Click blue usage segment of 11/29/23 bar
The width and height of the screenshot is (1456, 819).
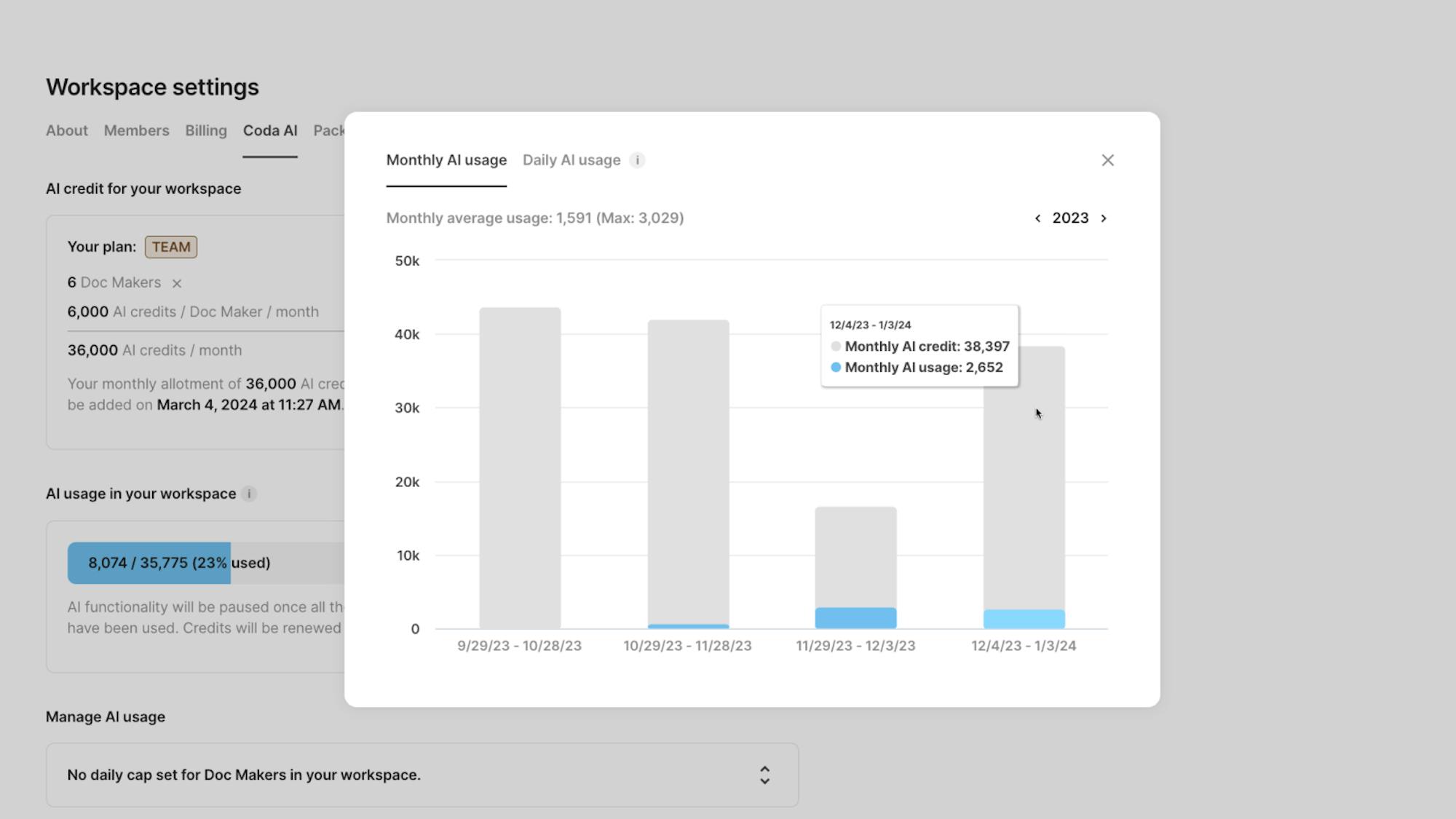(x=855, y=618)
